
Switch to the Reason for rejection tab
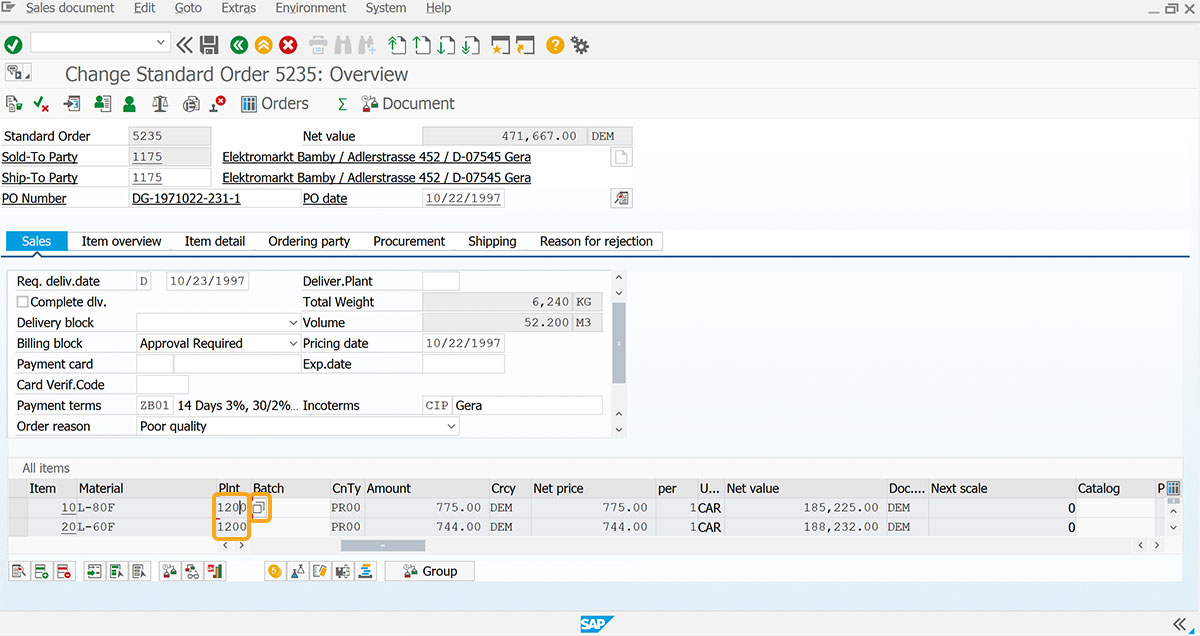(x=596, y=241)
